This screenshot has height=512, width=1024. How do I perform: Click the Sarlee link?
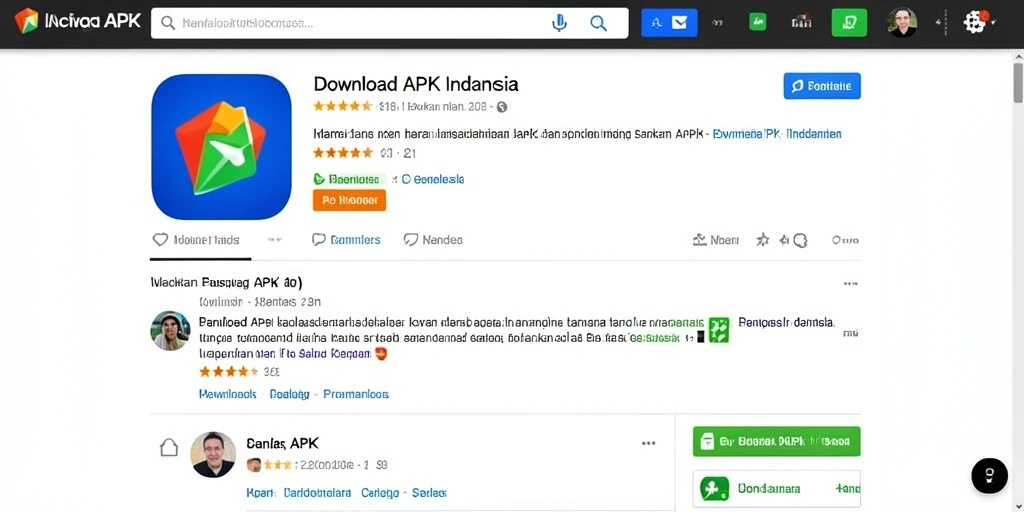pyautogui.click(x=429, y=492)
